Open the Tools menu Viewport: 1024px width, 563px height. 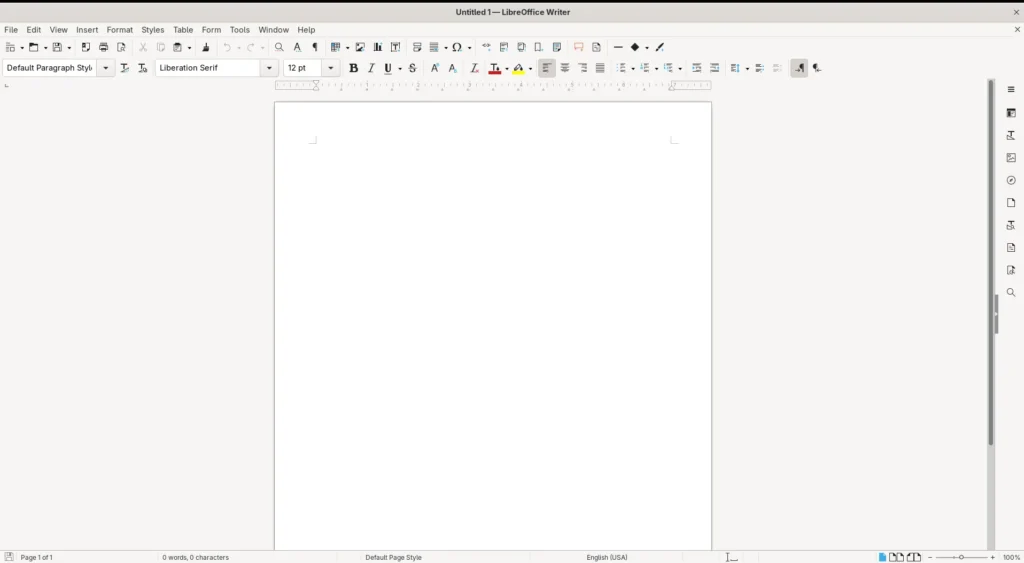pos(240,29)
